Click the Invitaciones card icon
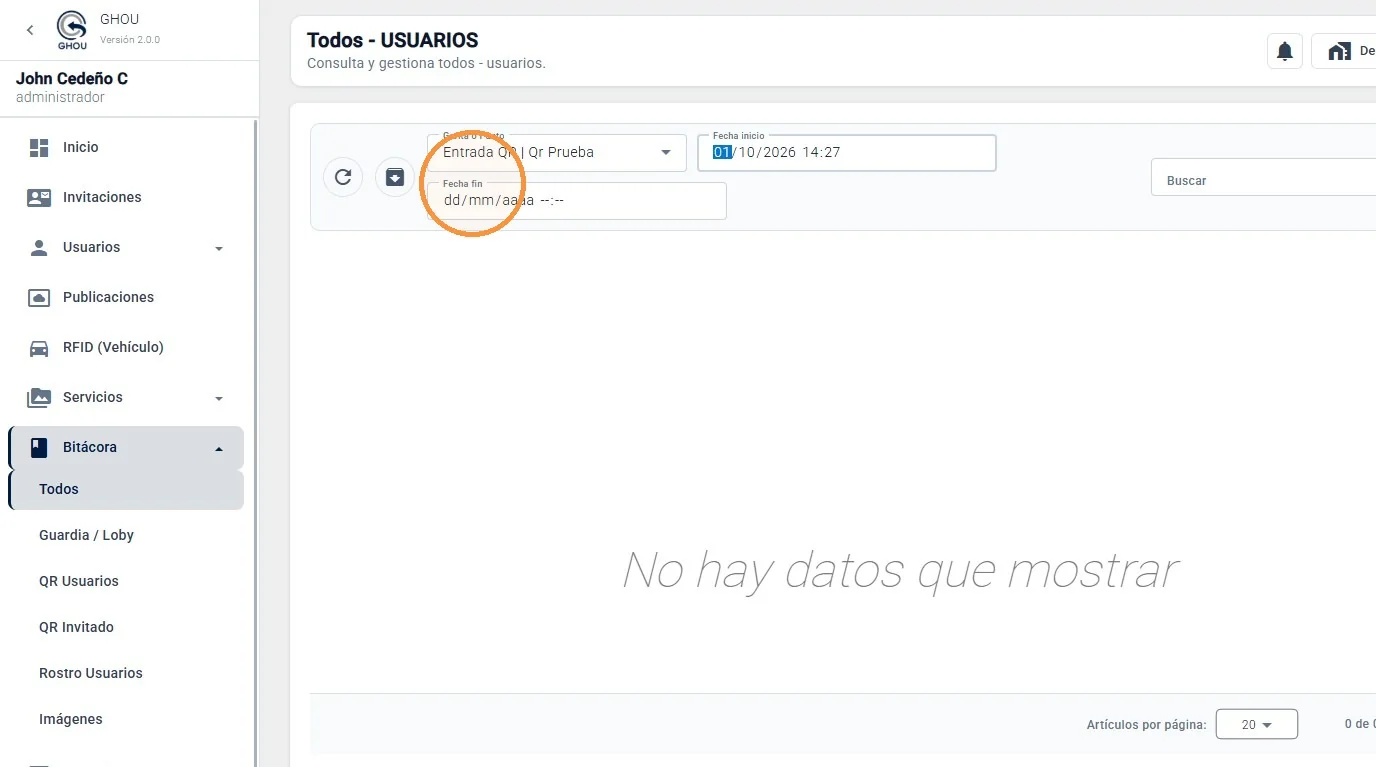The image size is (1376, 767). [39, 198]
